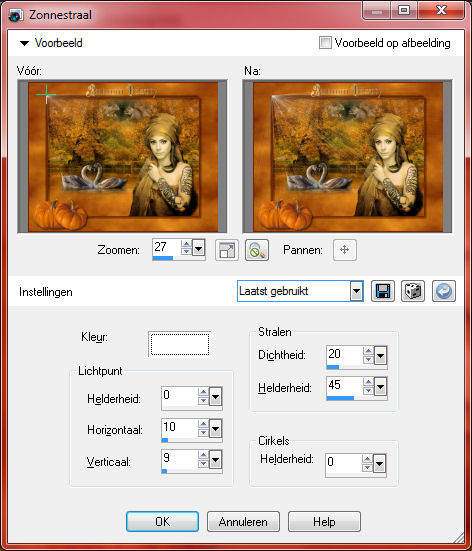Open the Zoomen value dropdown arrow
This screenshot has width=472, height=551.
pos(199,249)
